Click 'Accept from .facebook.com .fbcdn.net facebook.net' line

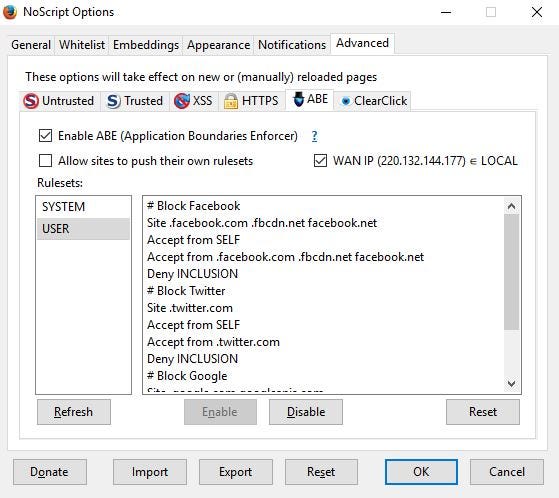tap(286, 257)
